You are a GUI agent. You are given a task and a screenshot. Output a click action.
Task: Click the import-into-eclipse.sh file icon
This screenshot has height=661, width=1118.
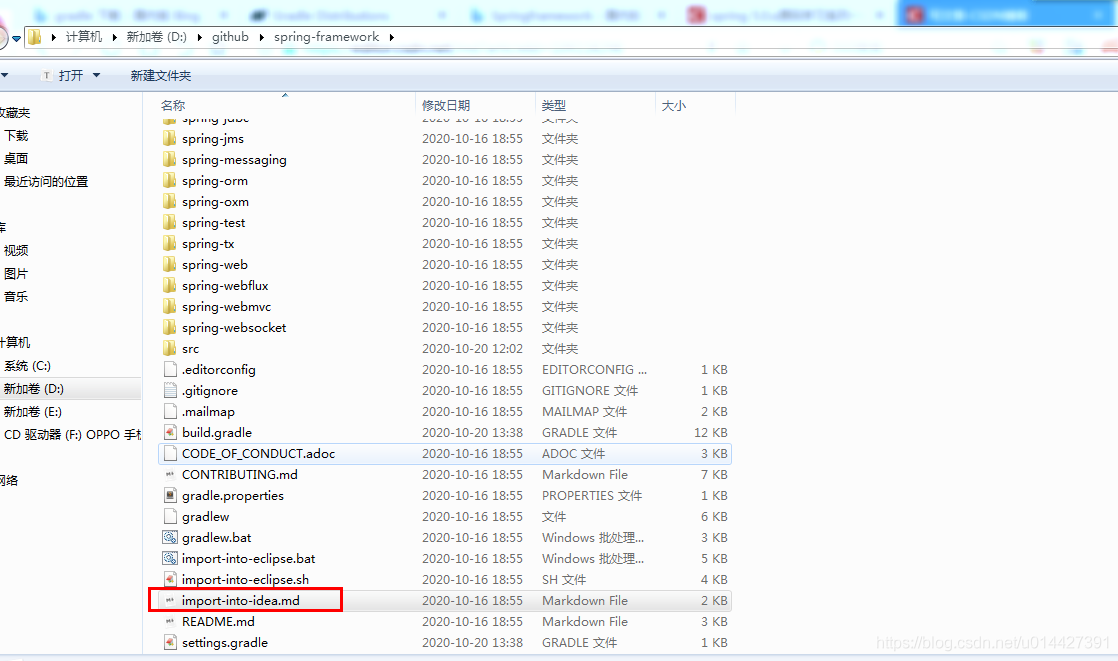point(170,579)
